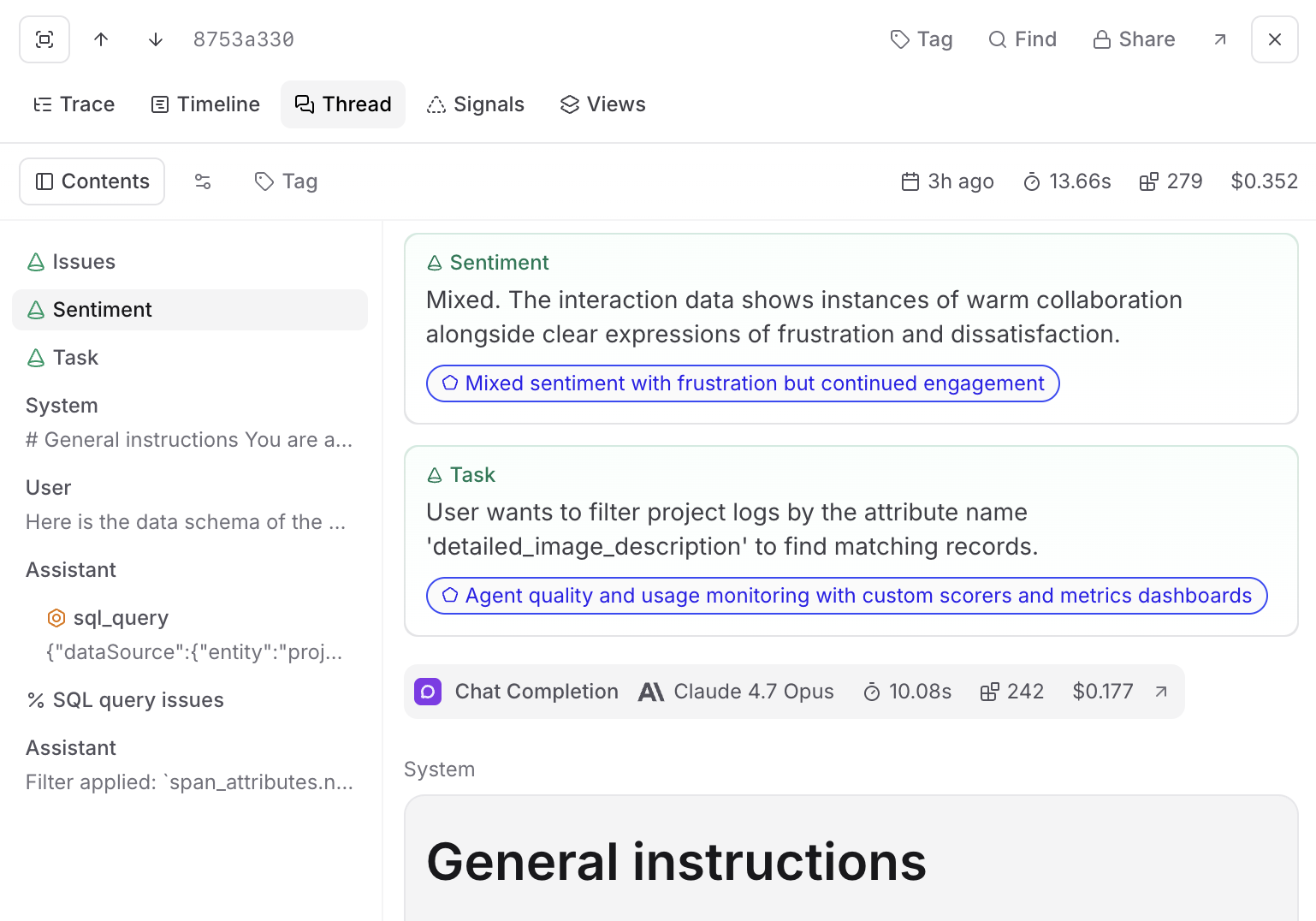
Task: Select sql_query tool call in contents
Action: (x=200, y=635)
